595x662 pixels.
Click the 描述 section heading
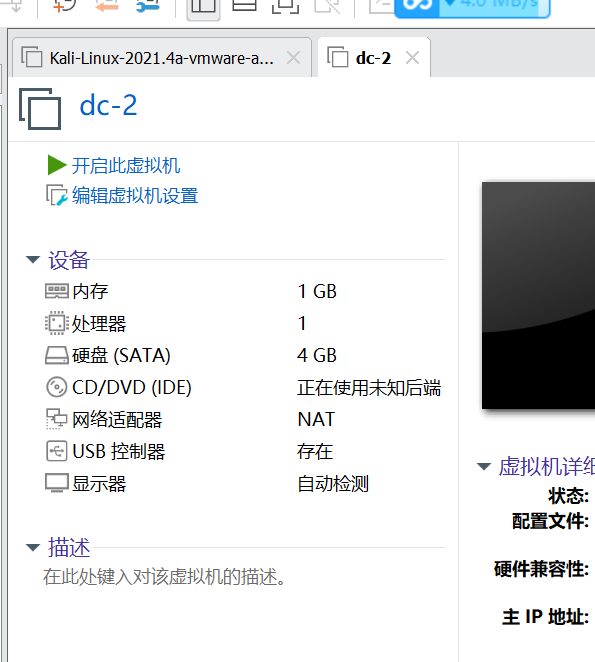click(x=69, y=548)
